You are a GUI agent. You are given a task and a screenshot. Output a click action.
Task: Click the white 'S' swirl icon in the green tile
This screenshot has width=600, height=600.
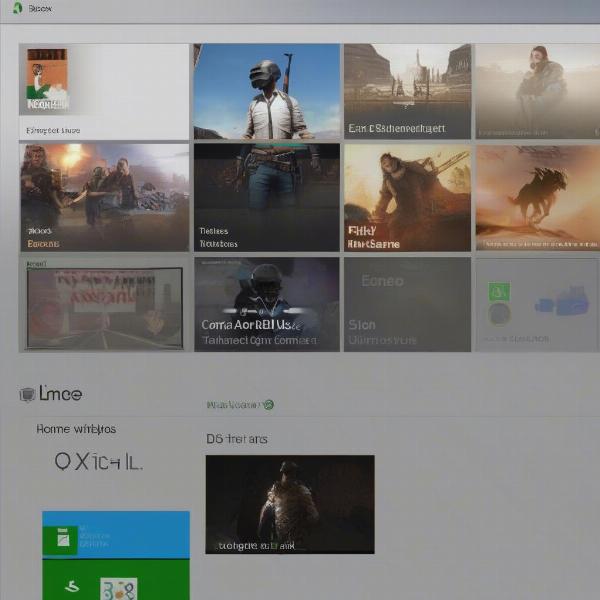click(72, 585)
